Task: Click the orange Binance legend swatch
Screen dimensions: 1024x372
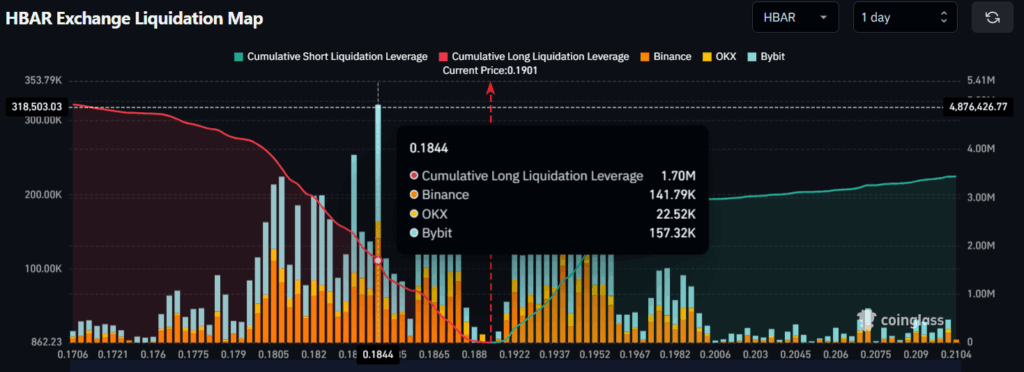Action: (x=645, y=56)
